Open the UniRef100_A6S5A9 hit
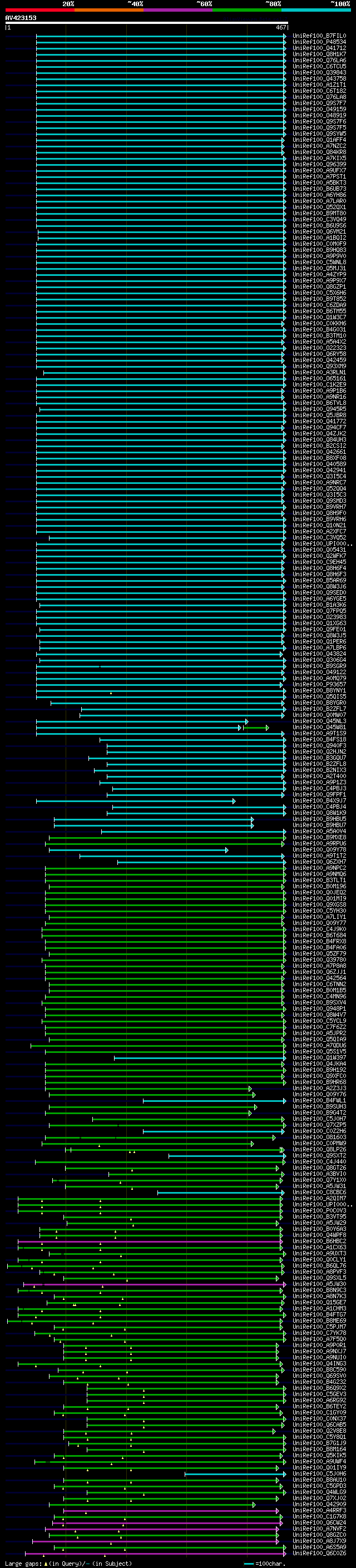The width and height of the screenshot is (356, 1568). (319, 1547)
